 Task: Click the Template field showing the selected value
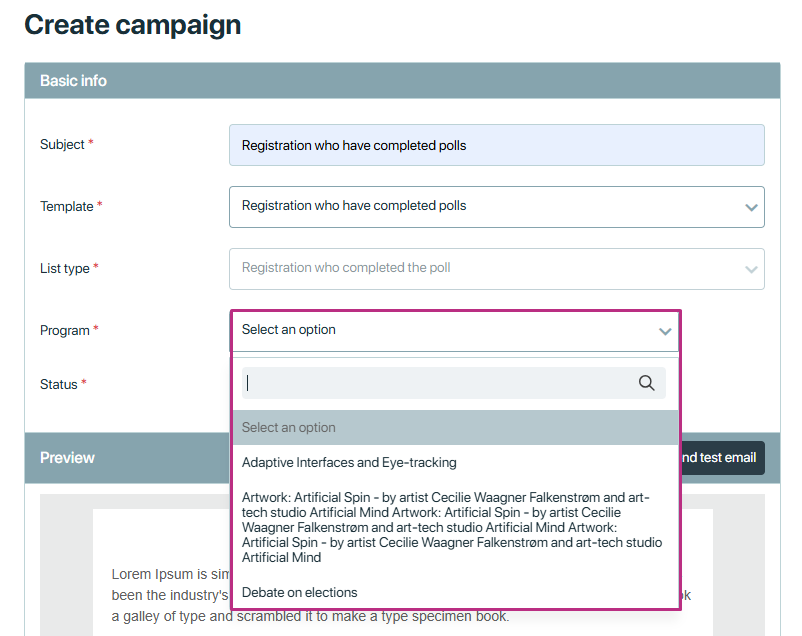pyautogui.click(x=497, y=207)
